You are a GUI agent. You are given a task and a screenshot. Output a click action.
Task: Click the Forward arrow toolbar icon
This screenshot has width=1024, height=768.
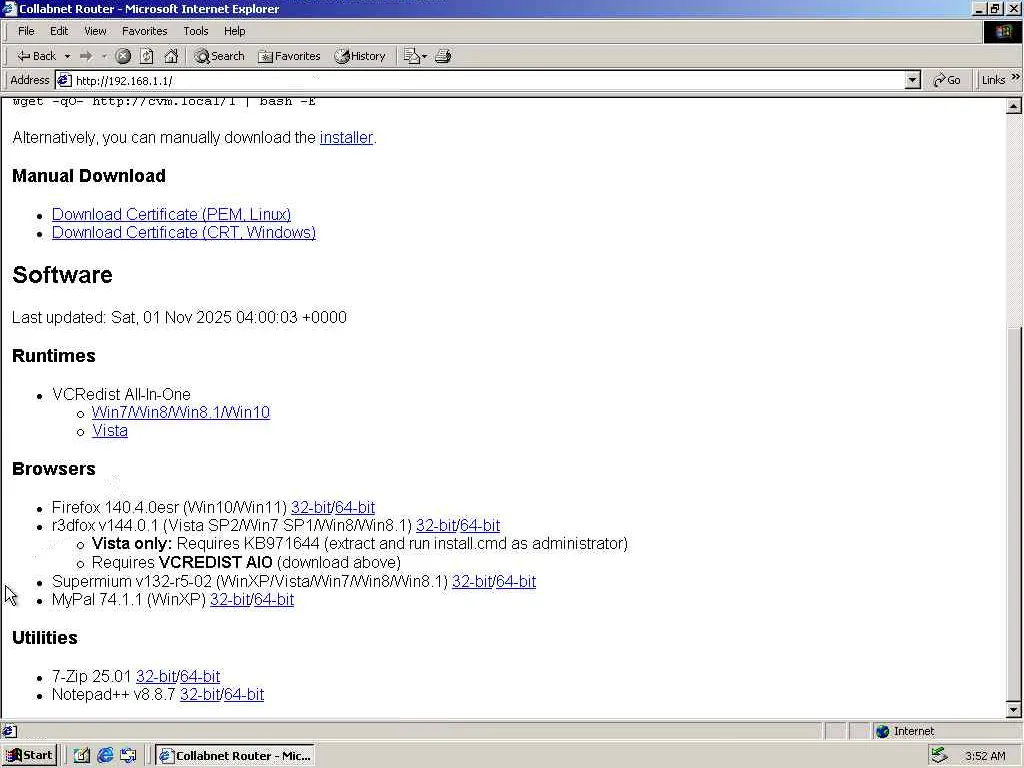coord(86,56)
